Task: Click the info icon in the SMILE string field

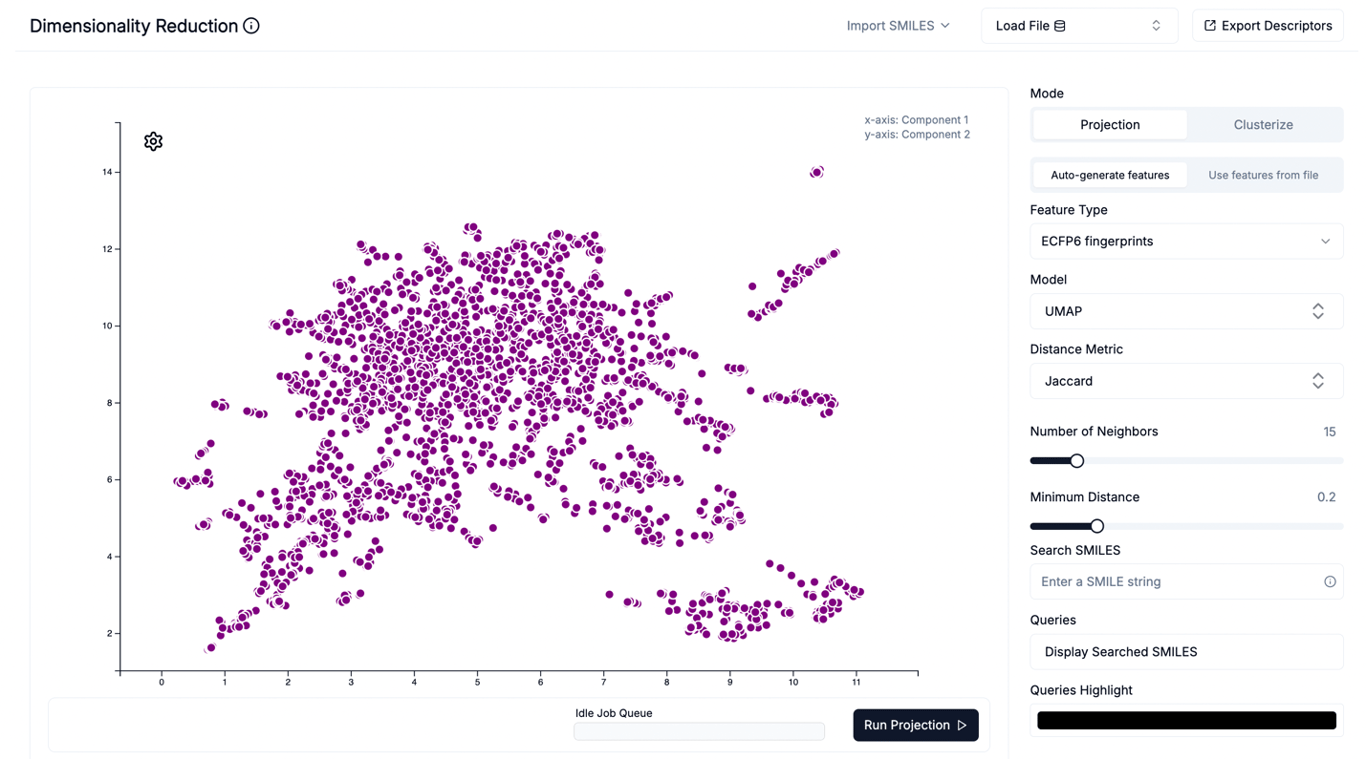Action: [1329, 581]
